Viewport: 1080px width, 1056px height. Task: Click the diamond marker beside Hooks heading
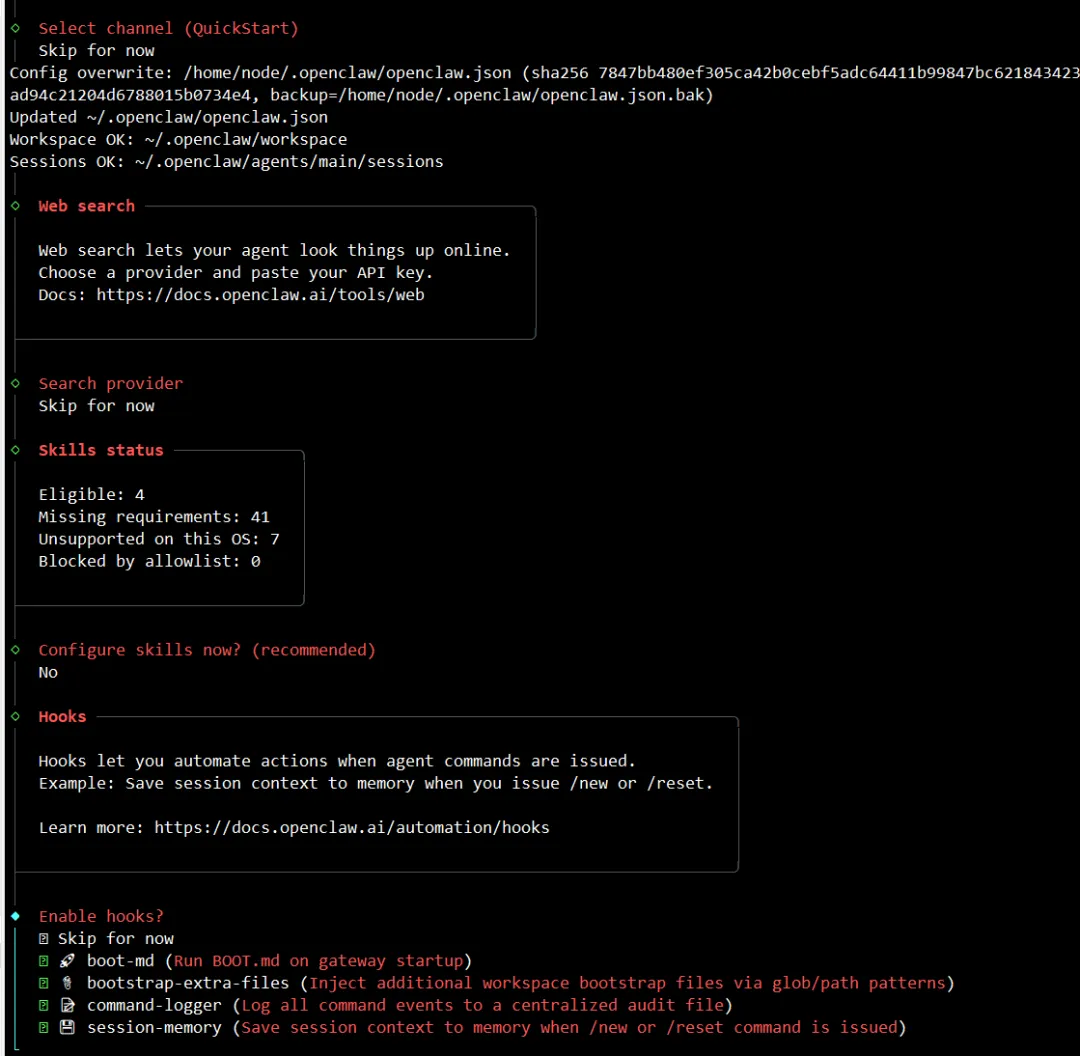15,716
